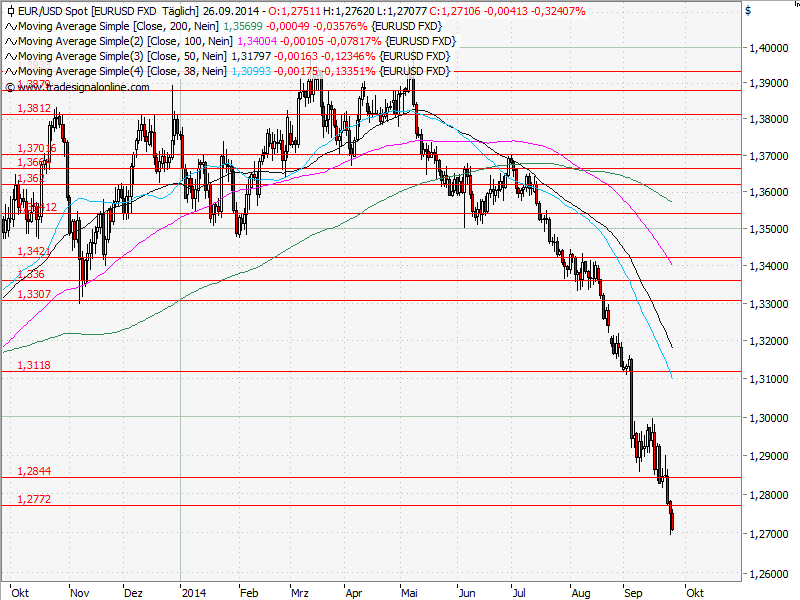
Task: Click the Moving Average Simple(4) line icon
Action: (x=10, y=71)
